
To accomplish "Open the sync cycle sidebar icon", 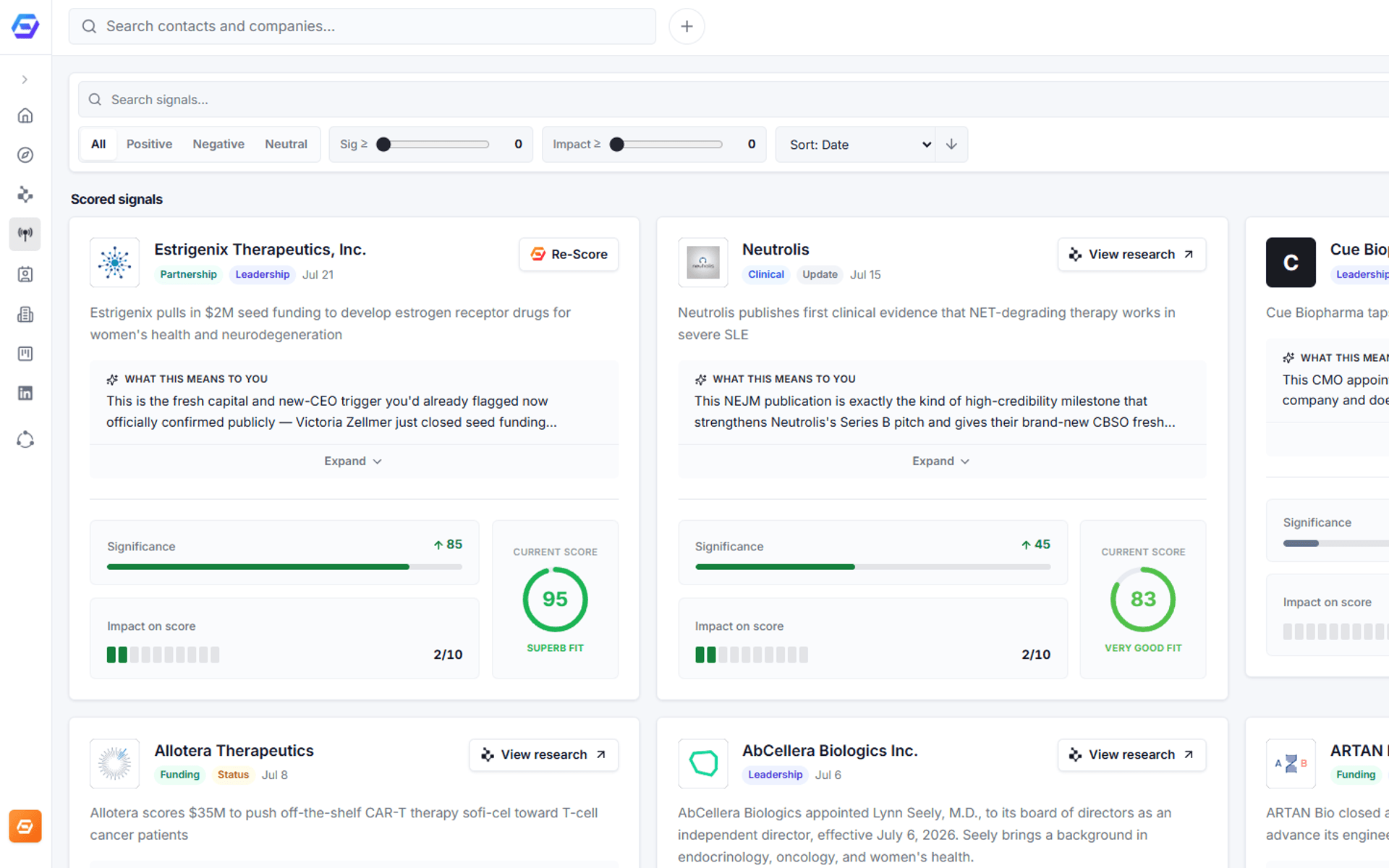I will click(x=25, y=440).
